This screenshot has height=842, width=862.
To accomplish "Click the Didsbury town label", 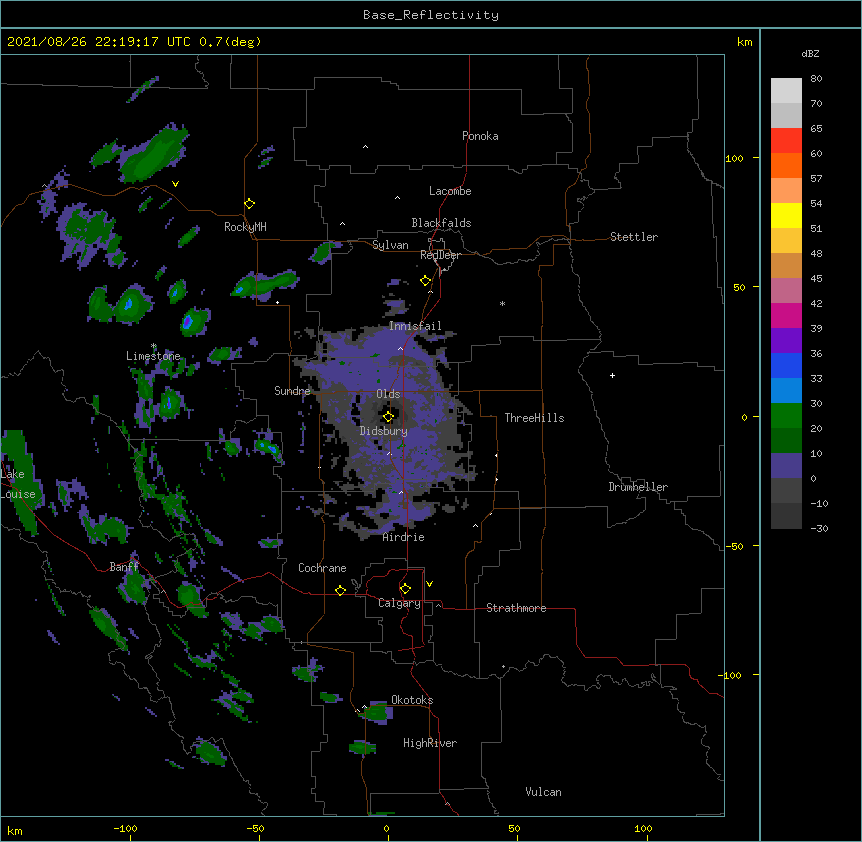I will click(384, 431).
